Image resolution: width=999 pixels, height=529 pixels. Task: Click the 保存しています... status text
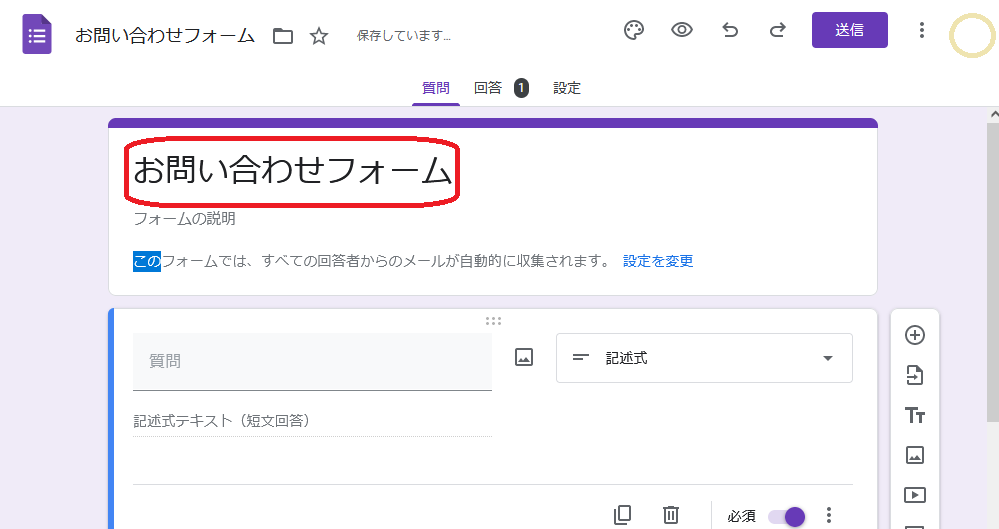pyautogui.click(x=404, y=36)
